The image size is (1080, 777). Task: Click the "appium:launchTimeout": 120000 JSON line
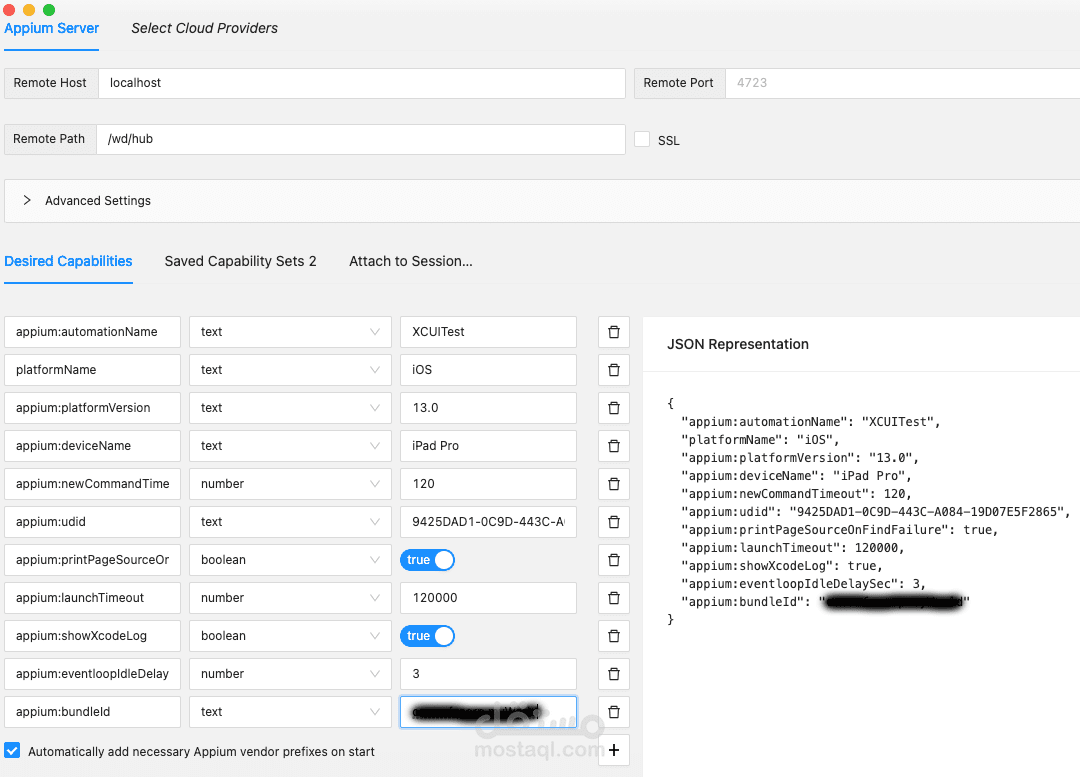(x=792, y=548)
